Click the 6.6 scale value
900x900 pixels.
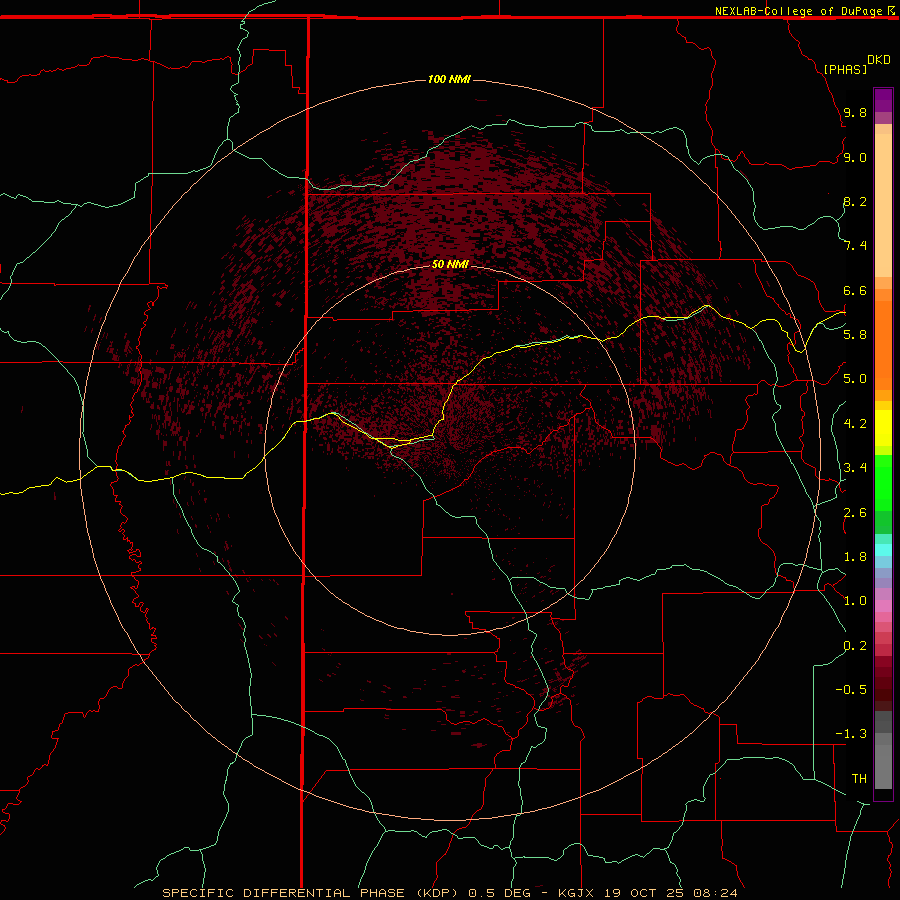(855, 290)
